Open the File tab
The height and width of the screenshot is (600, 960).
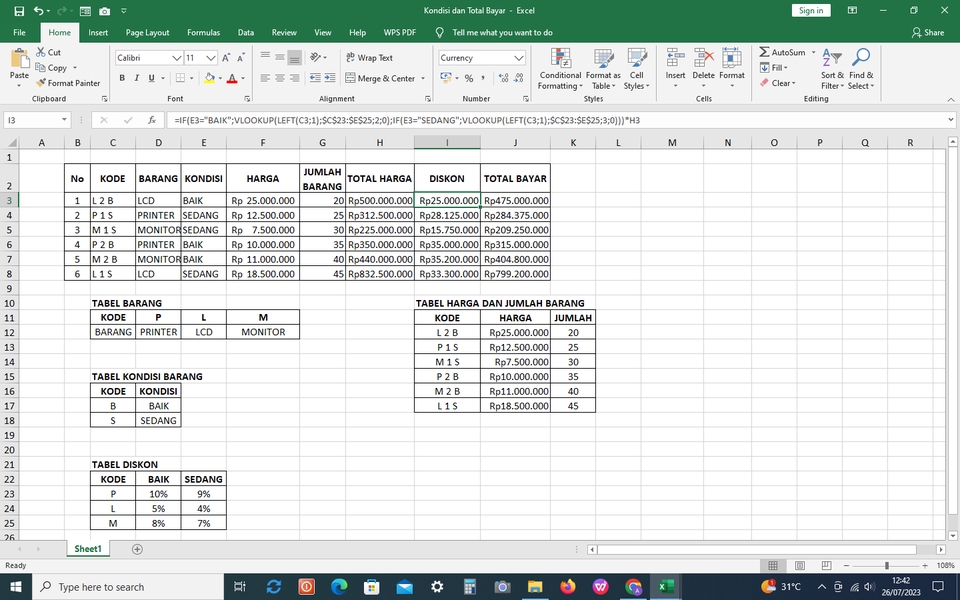click(x=19, y=32)
